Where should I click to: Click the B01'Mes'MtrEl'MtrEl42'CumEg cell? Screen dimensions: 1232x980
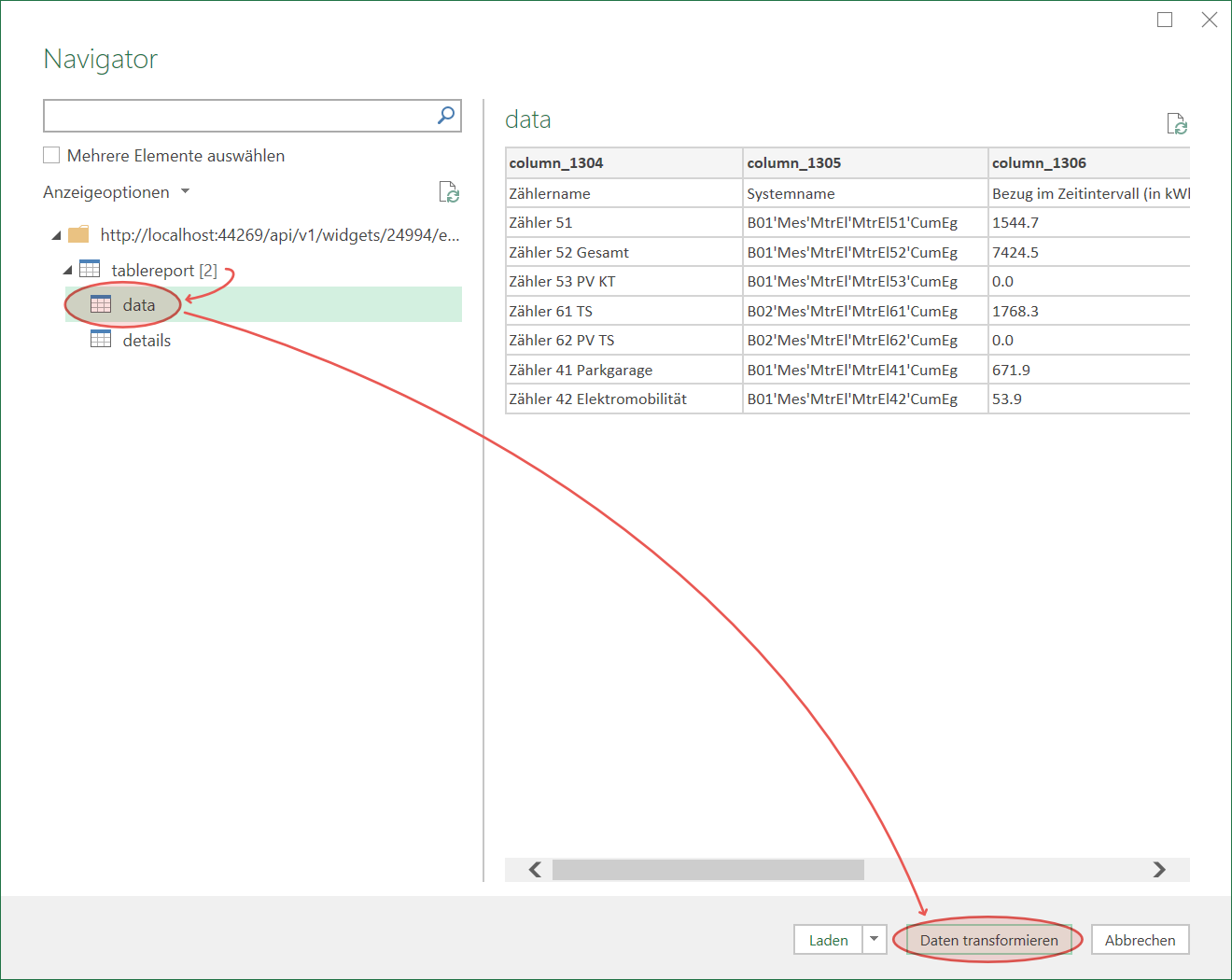click(x=865, y=399)
